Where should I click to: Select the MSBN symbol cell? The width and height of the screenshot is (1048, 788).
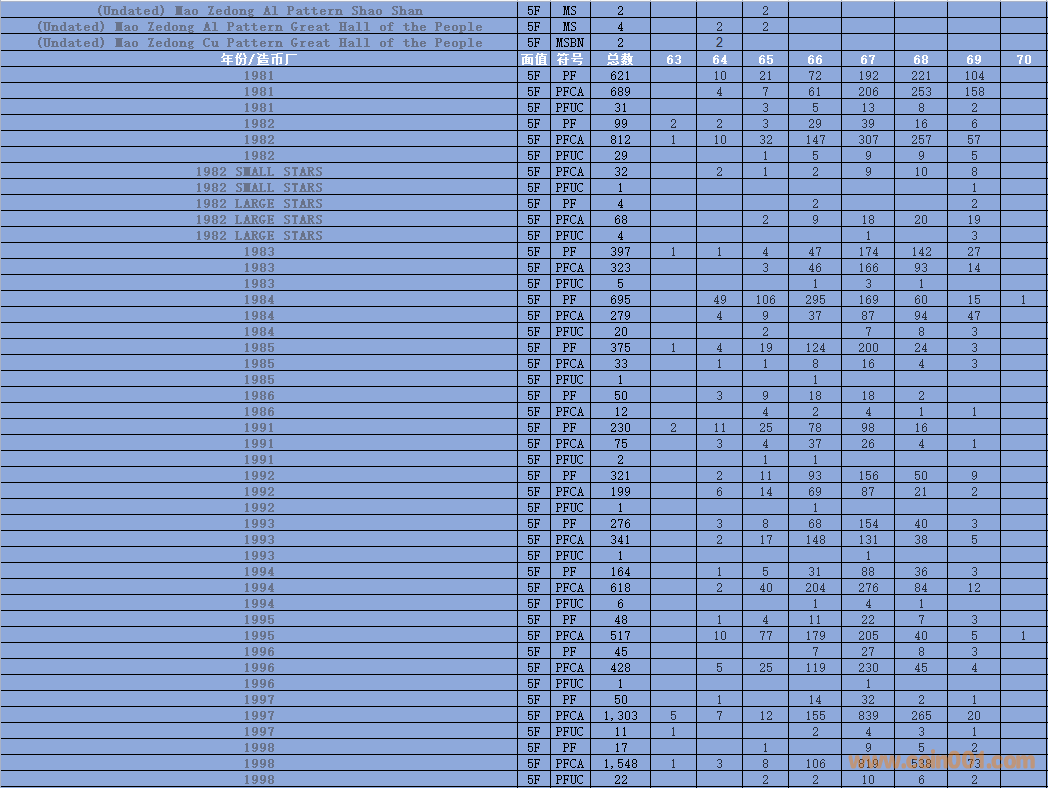(x=569, y=43)
